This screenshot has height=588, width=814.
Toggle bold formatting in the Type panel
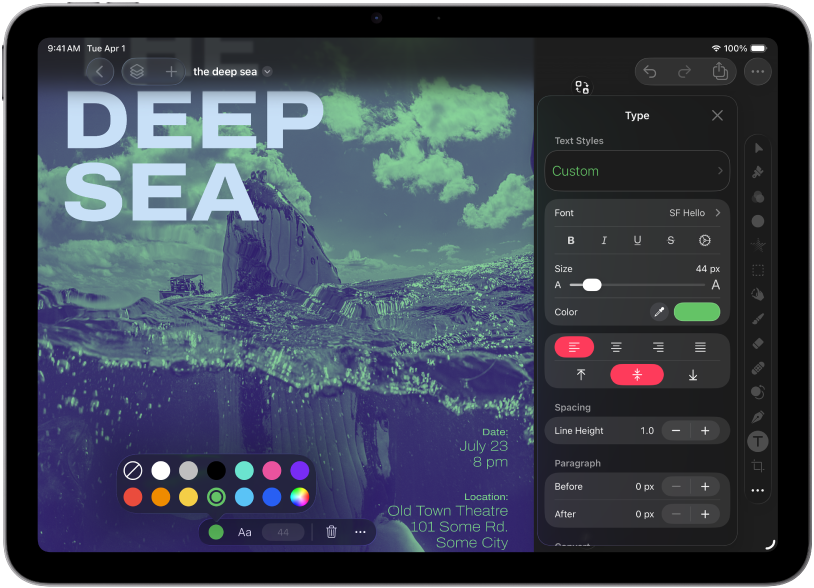(x=571, y=240)
